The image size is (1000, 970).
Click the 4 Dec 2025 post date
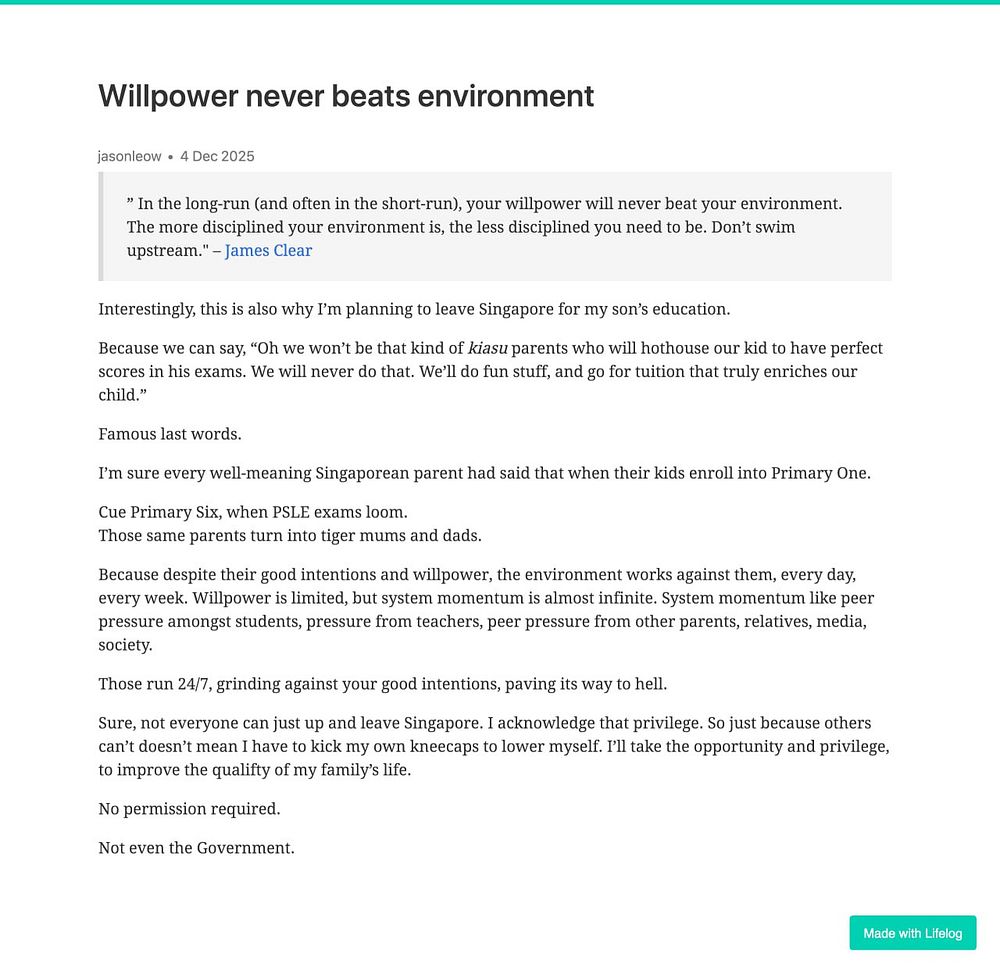(x=217, y=156)
